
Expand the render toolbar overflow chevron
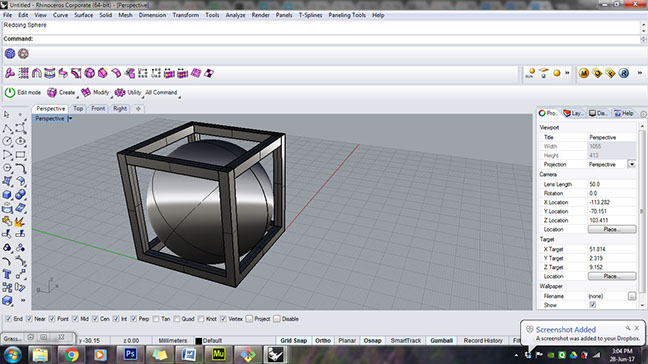[x=567, y=73]
